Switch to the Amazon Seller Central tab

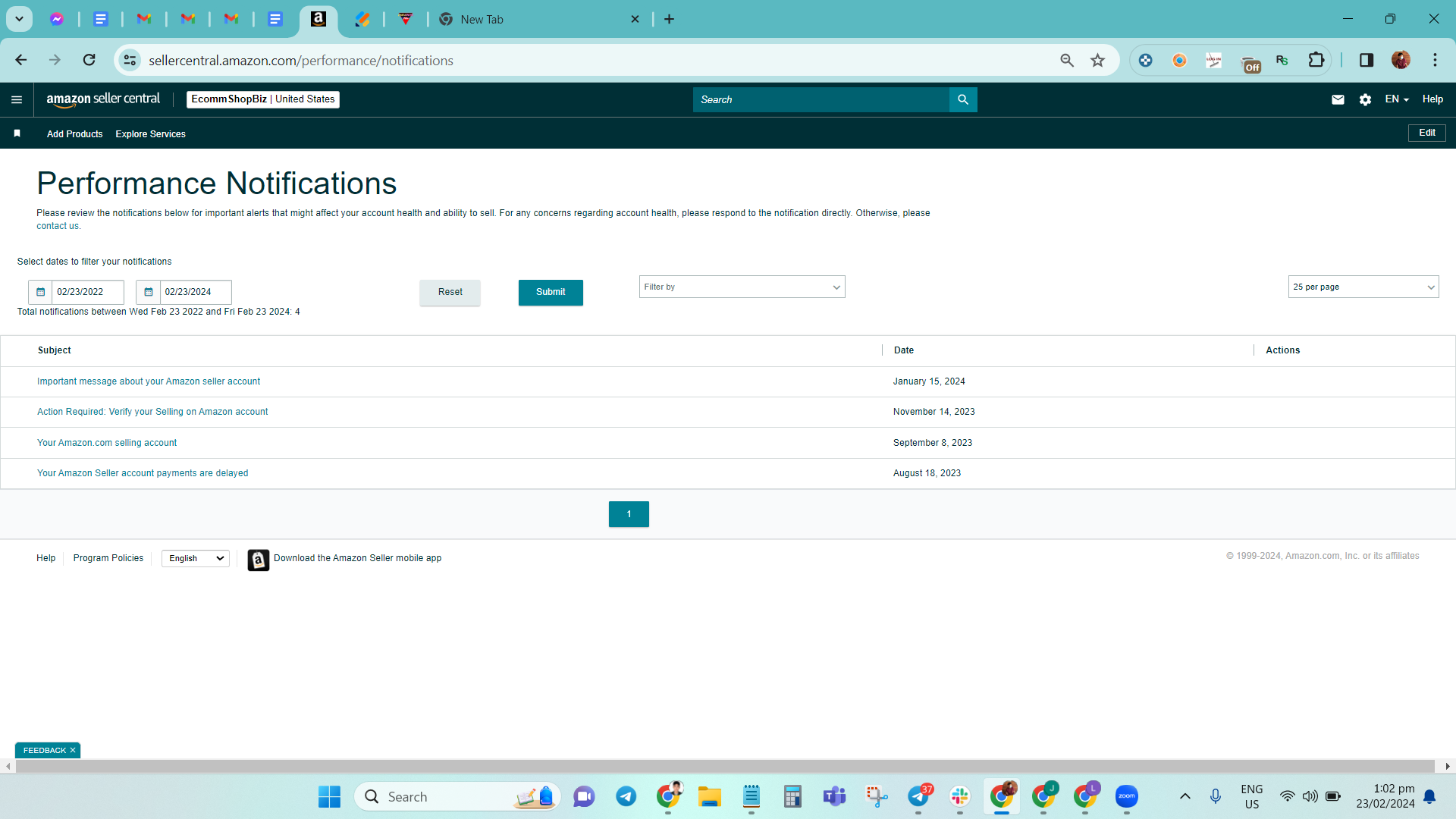click(x=318, y=19)
